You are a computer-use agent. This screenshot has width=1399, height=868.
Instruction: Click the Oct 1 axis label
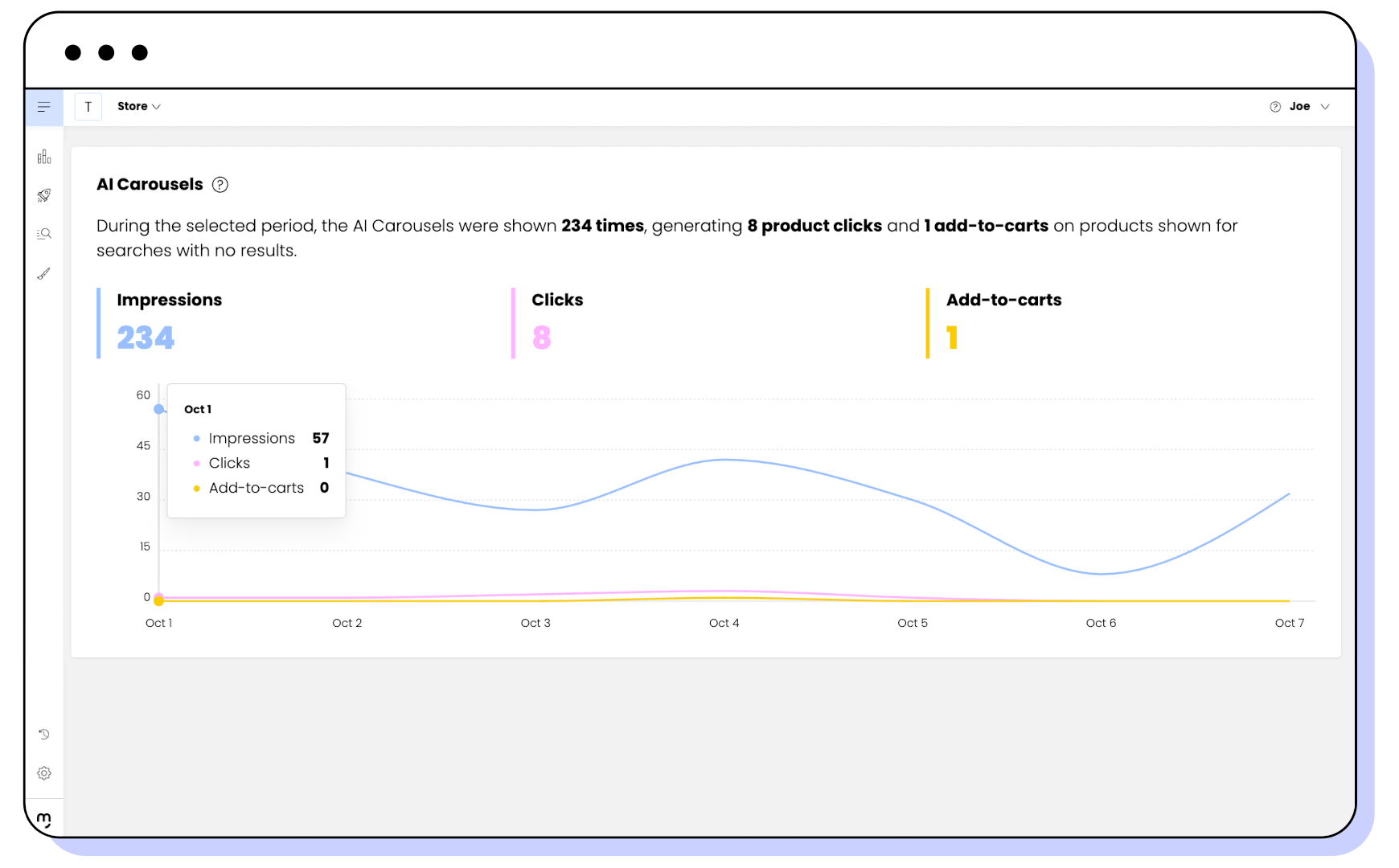pyautogui.click(x=159, y=623)
